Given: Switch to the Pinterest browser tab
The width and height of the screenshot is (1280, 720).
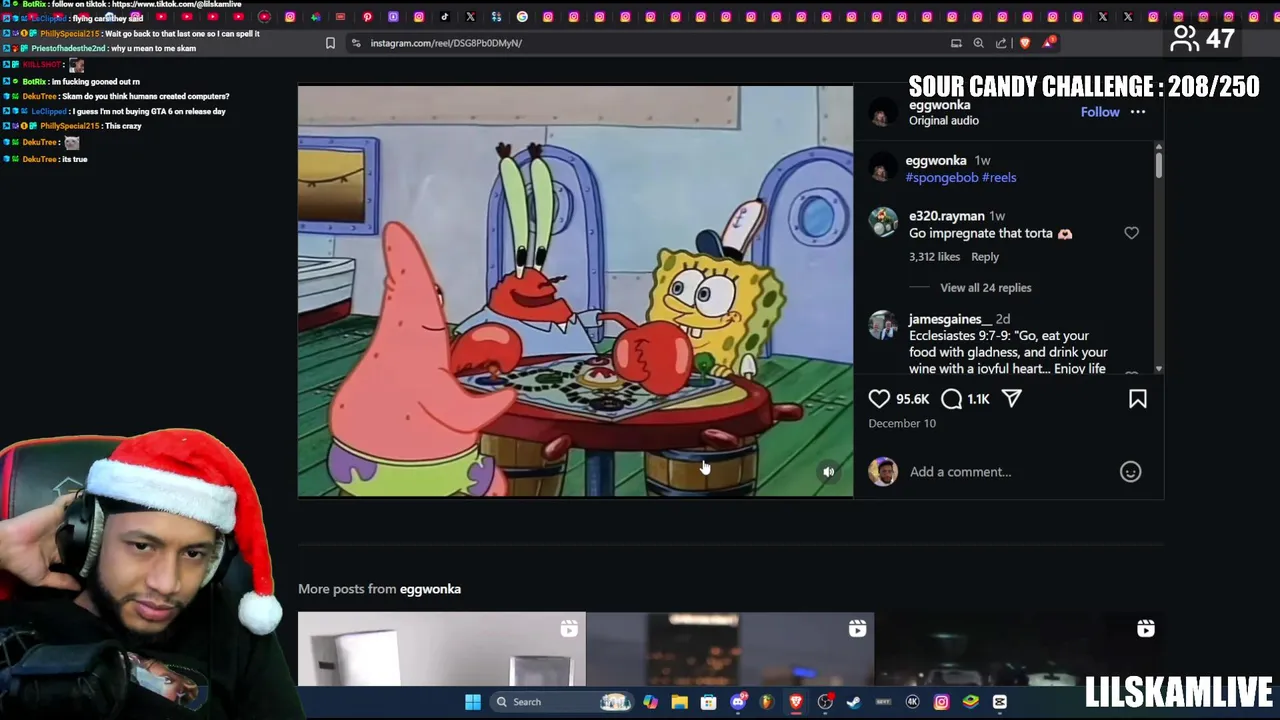Looking at the screenshot, I should coord(367,17).
